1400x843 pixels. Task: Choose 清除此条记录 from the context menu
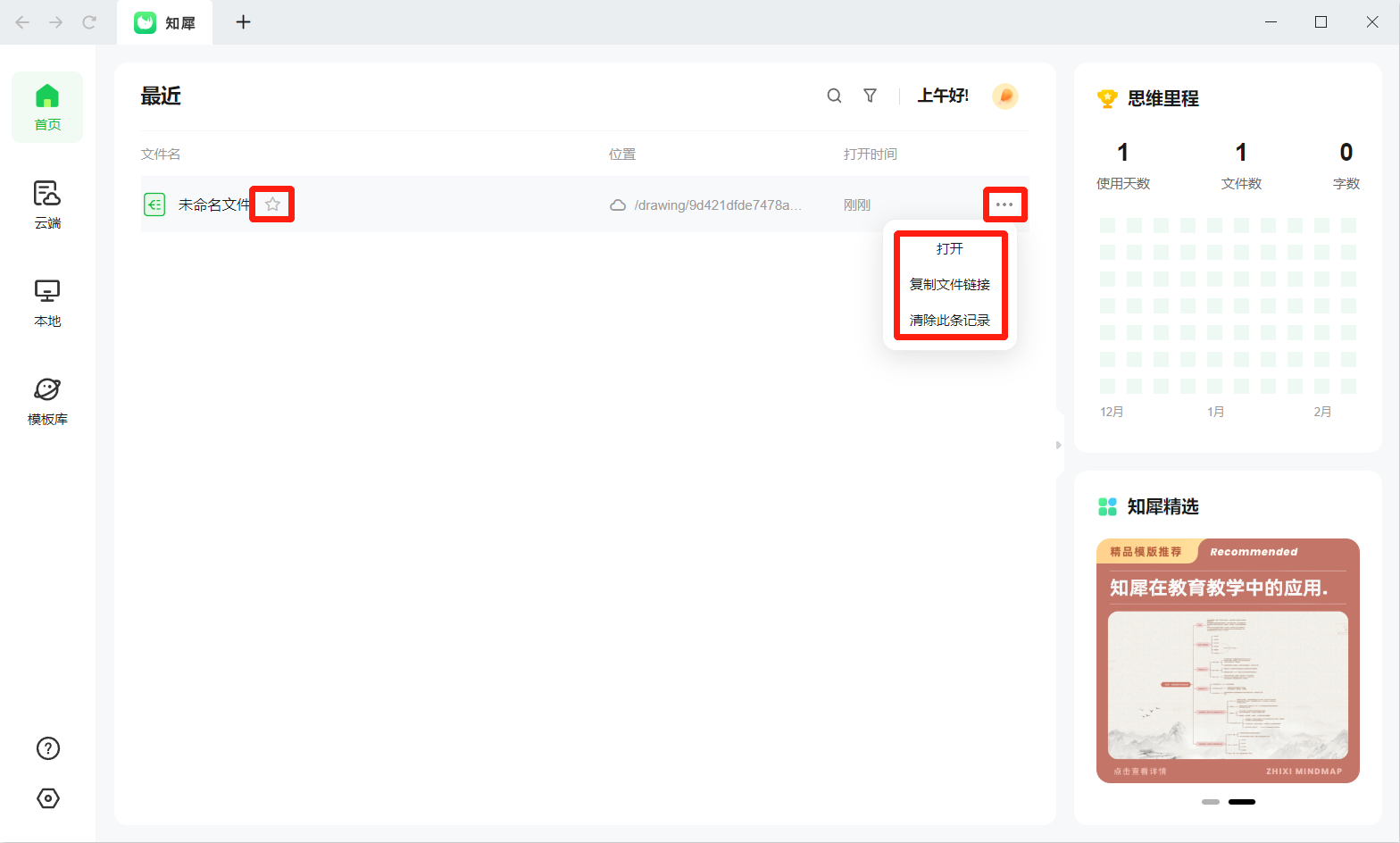click(950, 321)
